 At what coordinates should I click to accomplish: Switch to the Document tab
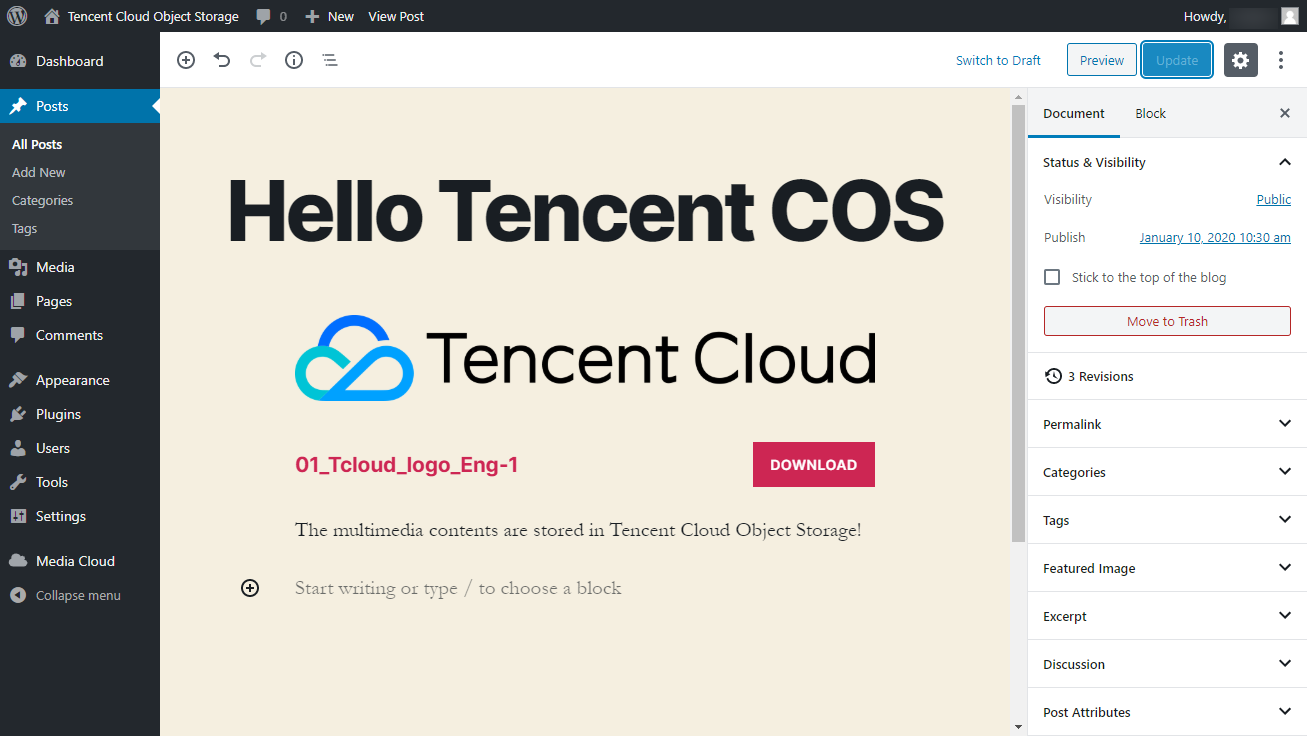tap(1074, 113)
